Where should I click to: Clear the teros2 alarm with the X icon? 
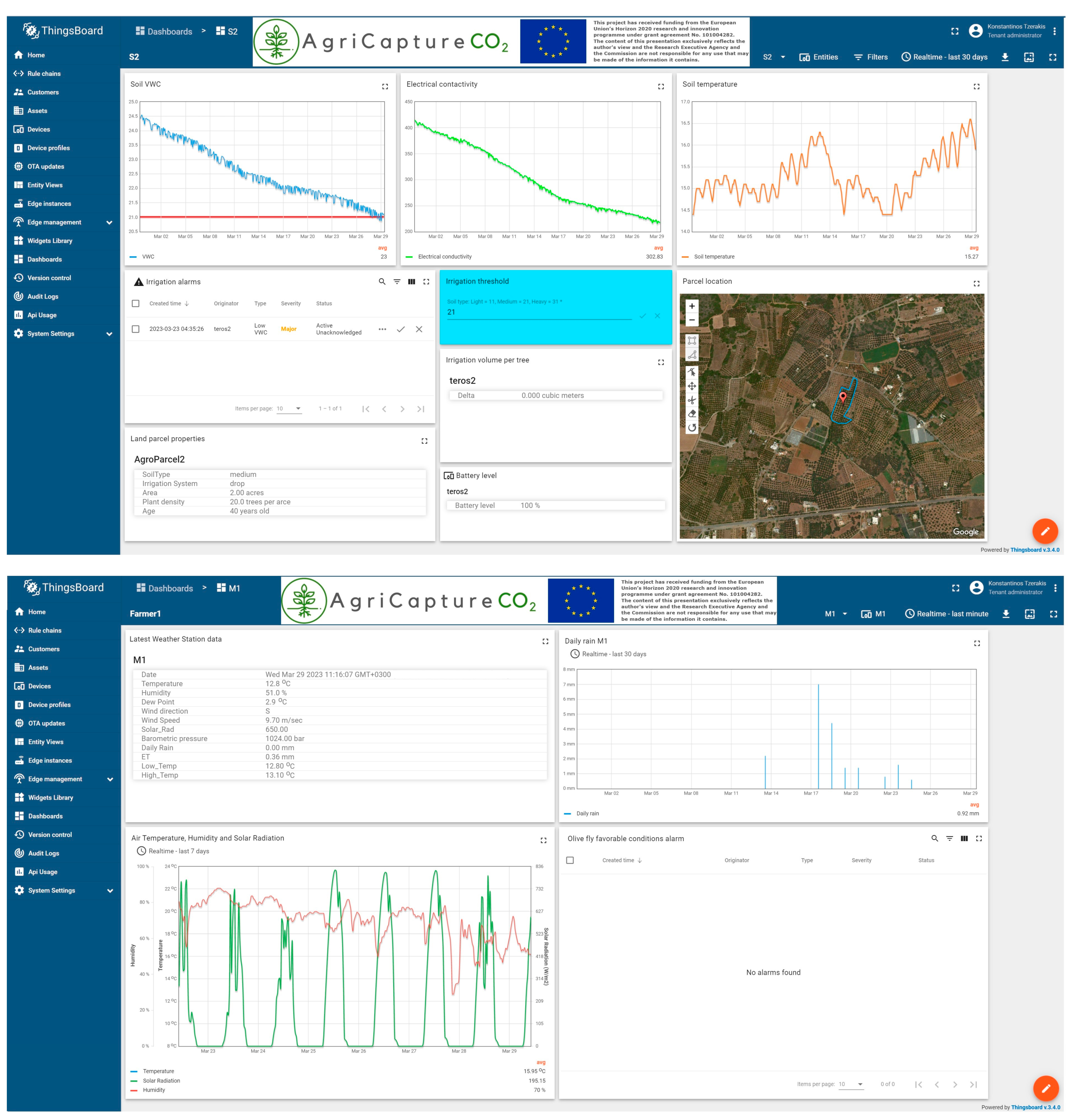419,329
